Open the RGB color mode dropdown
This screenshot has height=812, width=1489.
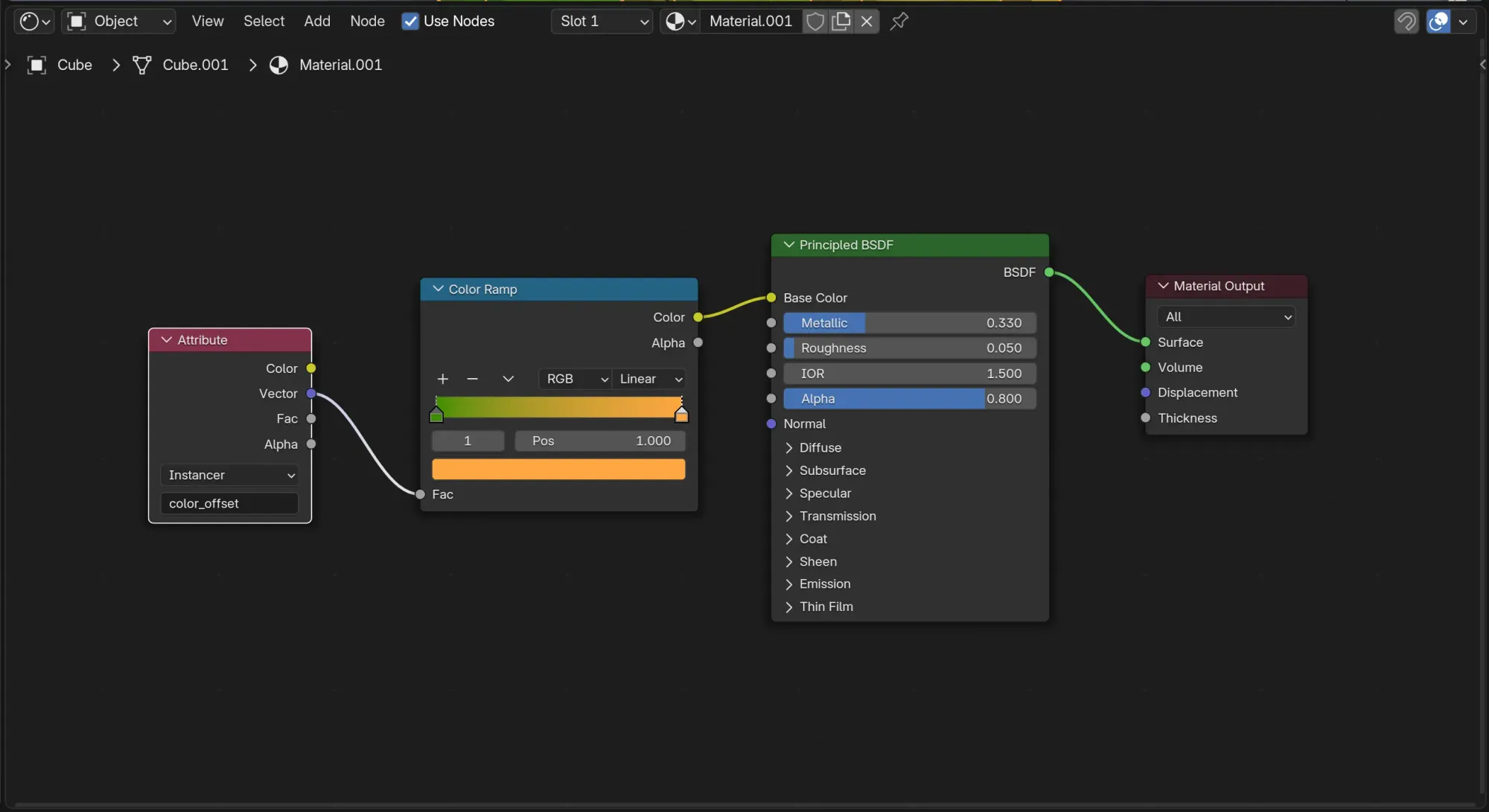coord(574,379)
